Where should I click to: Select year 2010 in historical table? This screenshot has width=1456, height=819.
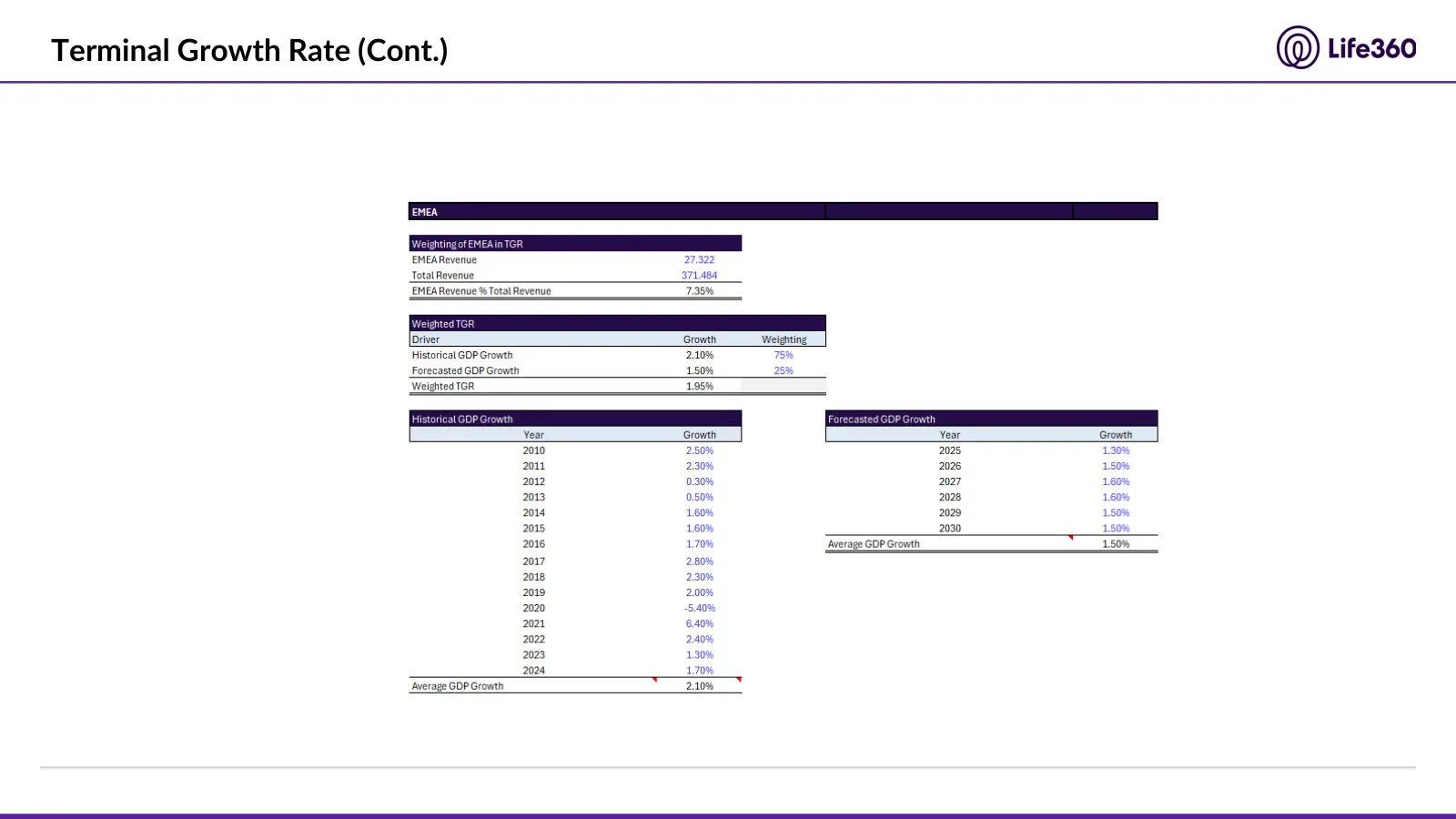point(534,450)
